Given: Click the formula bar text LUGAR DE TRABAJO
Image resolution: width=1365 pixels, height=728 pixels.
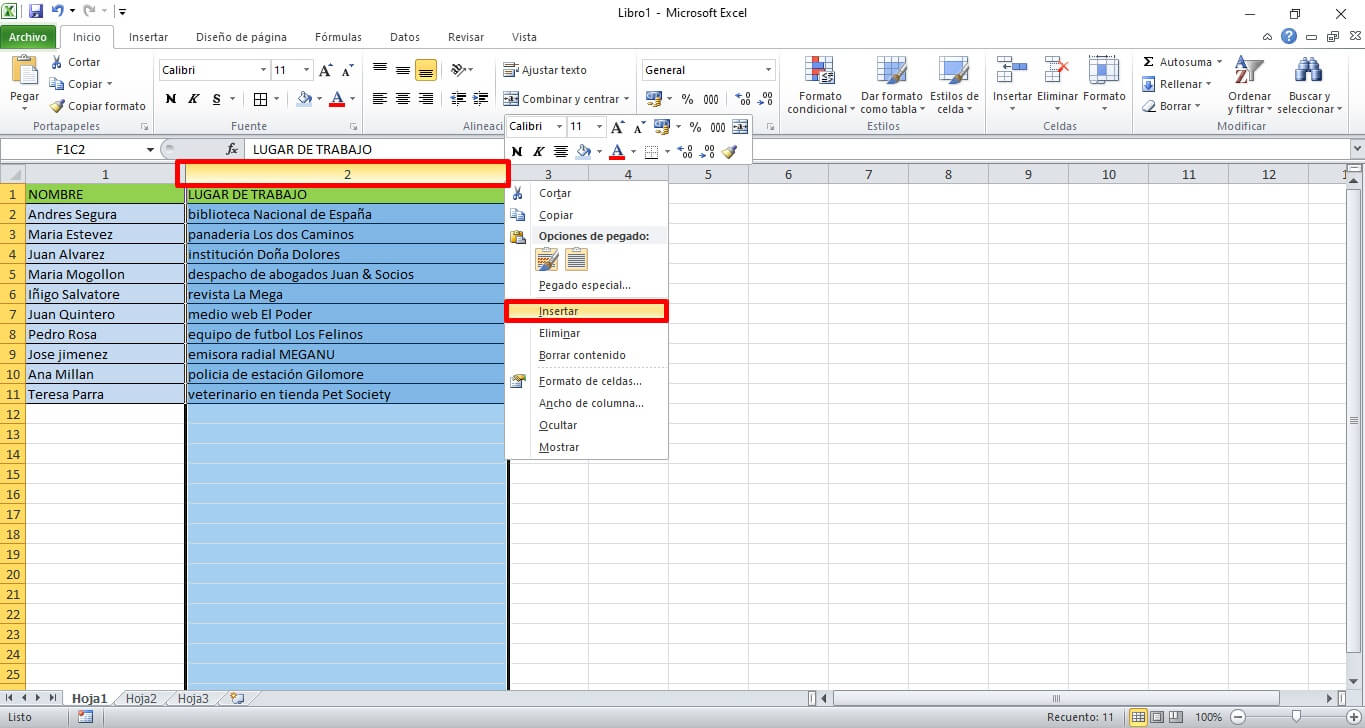Looking at the screenshot, I should point(312,149).
